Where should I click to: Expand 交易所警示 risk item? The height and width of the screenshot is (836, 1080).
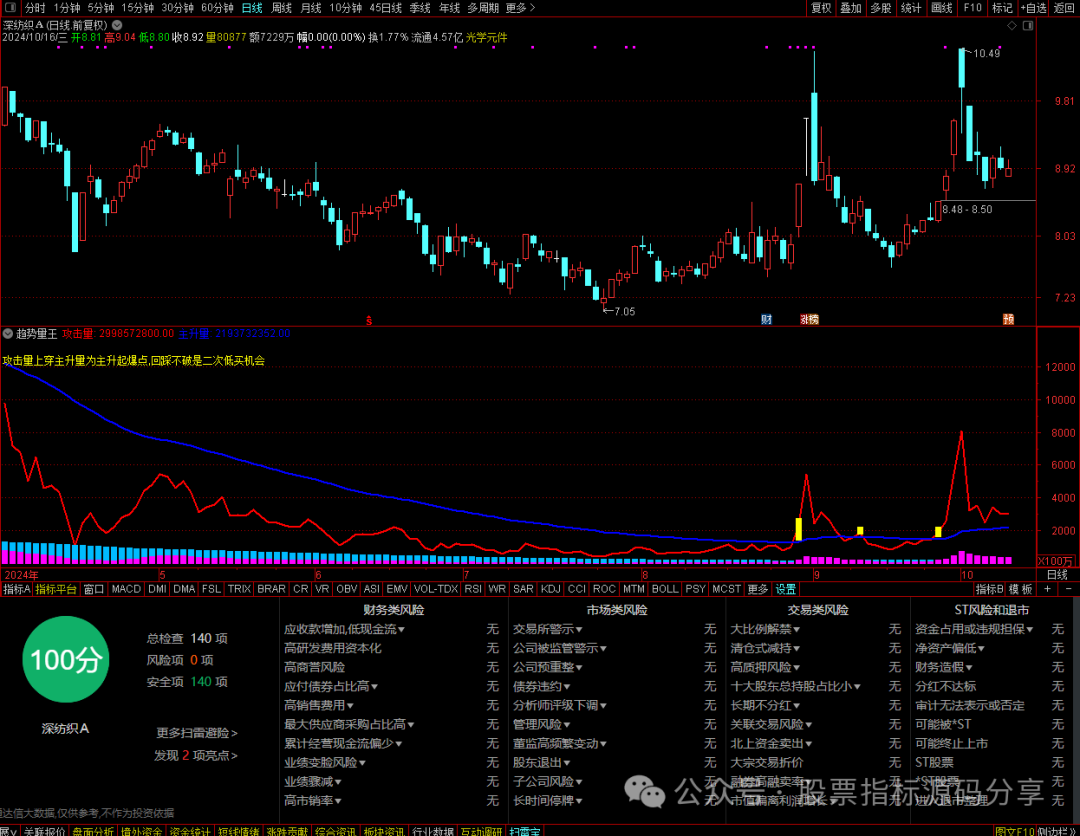coord(548,629)
